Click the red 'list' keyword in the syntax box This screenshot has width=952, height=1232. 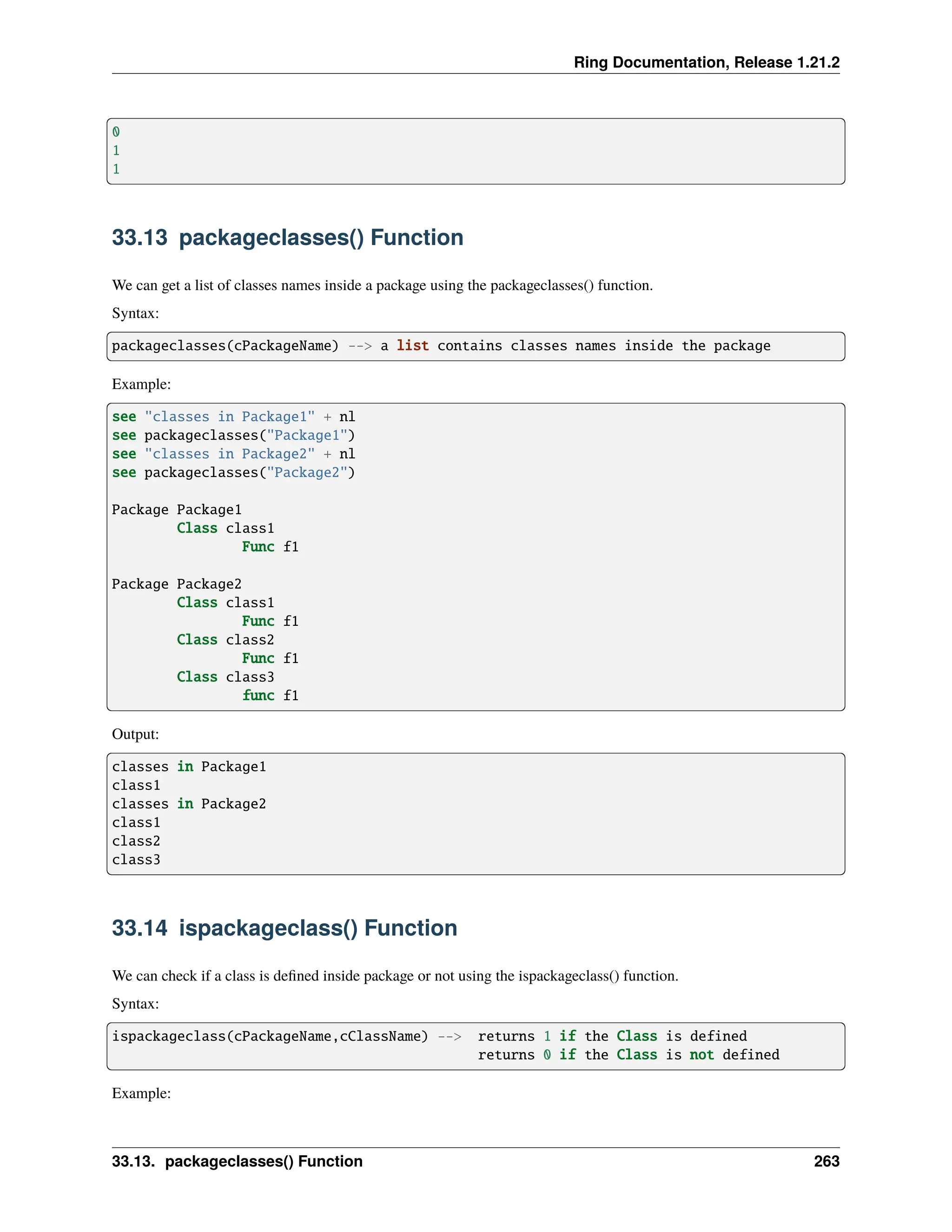tap(412, 346)
